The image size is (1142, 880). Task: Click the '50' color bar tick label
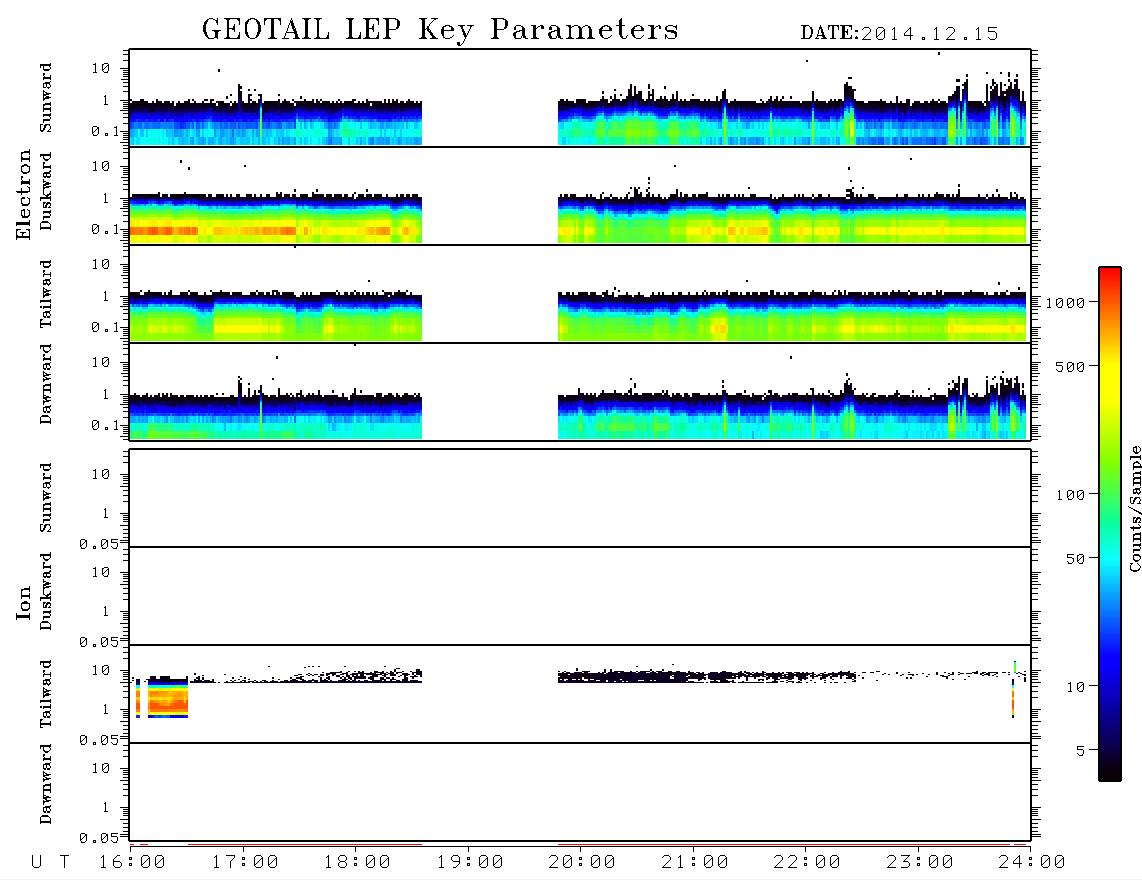[1075, 559]
